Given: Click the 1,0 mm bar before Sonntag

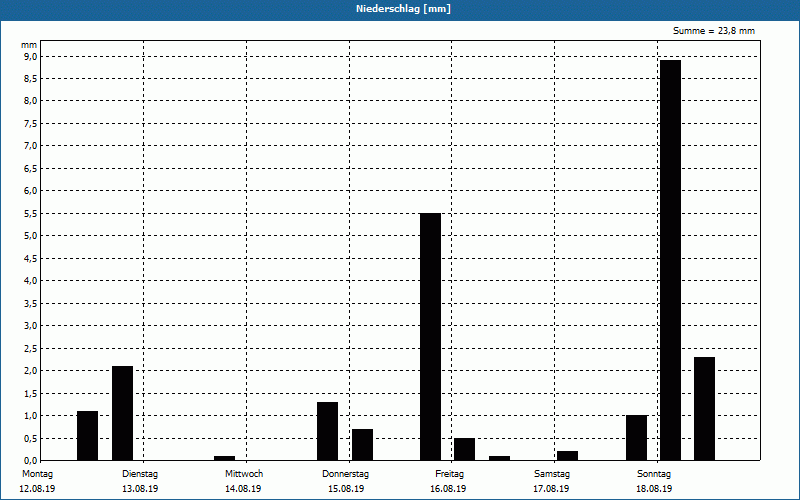Looking at the screenshot, I should pos(637,438).
